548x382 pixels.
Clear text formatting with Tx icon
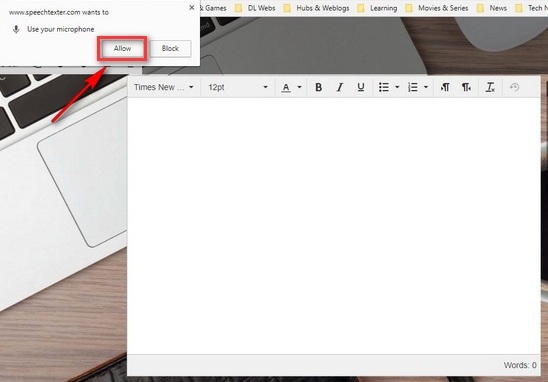coord(490,87)
